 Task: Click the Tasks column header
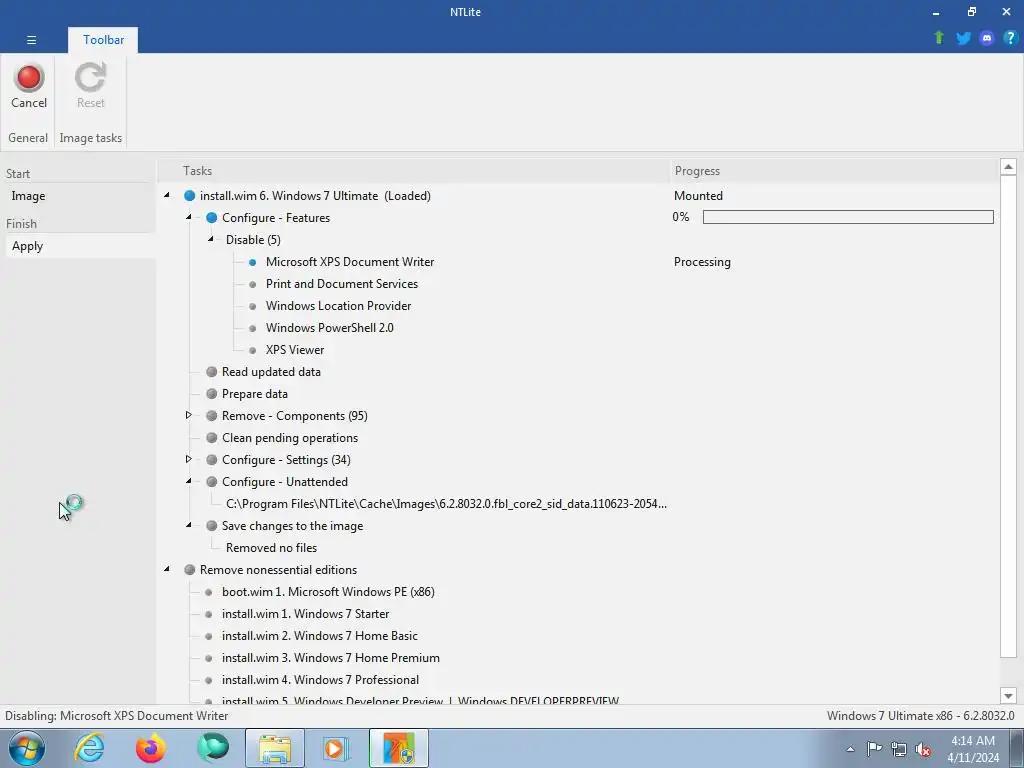pos(414,171)
